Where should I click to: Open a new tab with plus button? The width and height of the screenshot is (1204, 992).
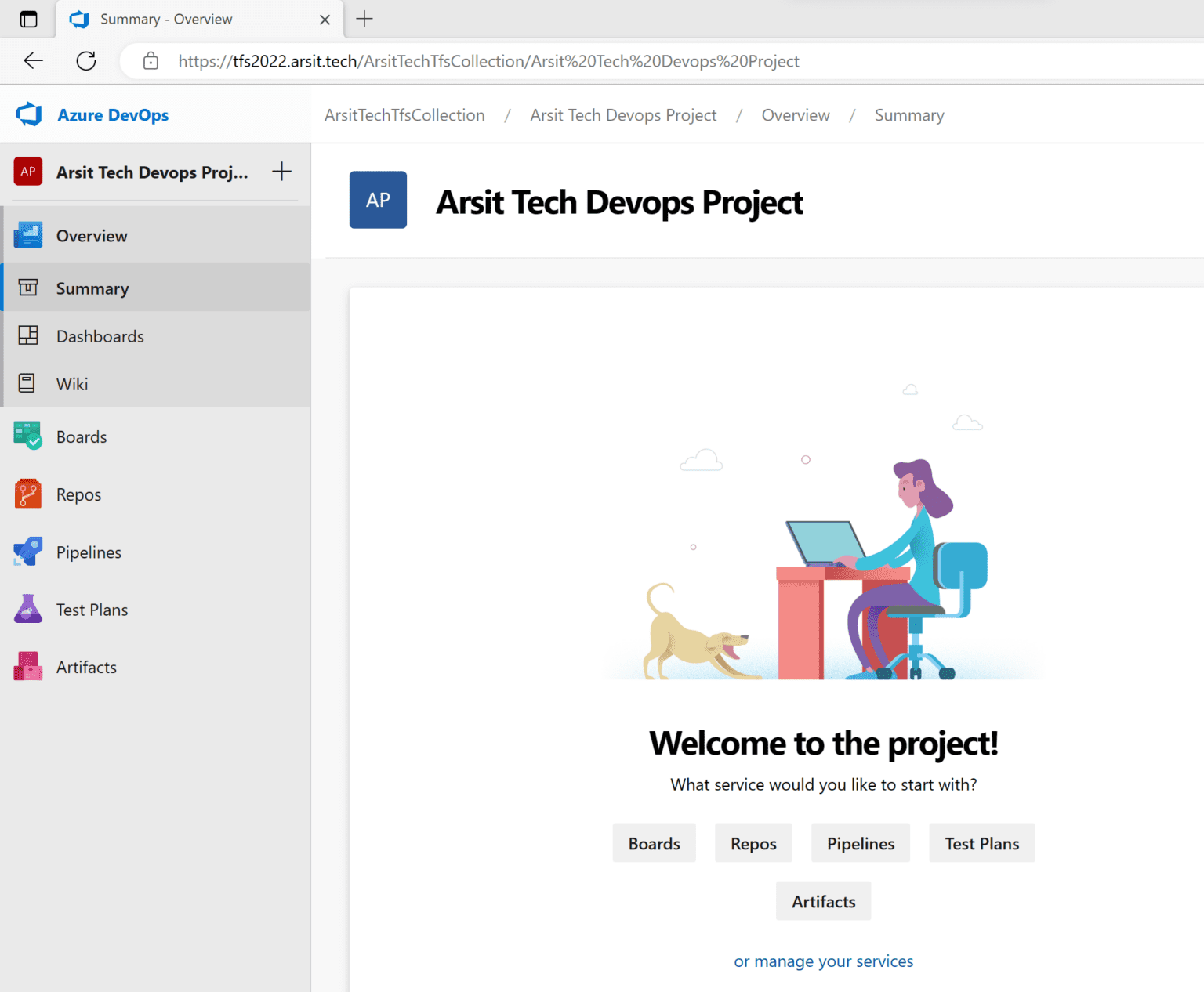coord(364,19)
